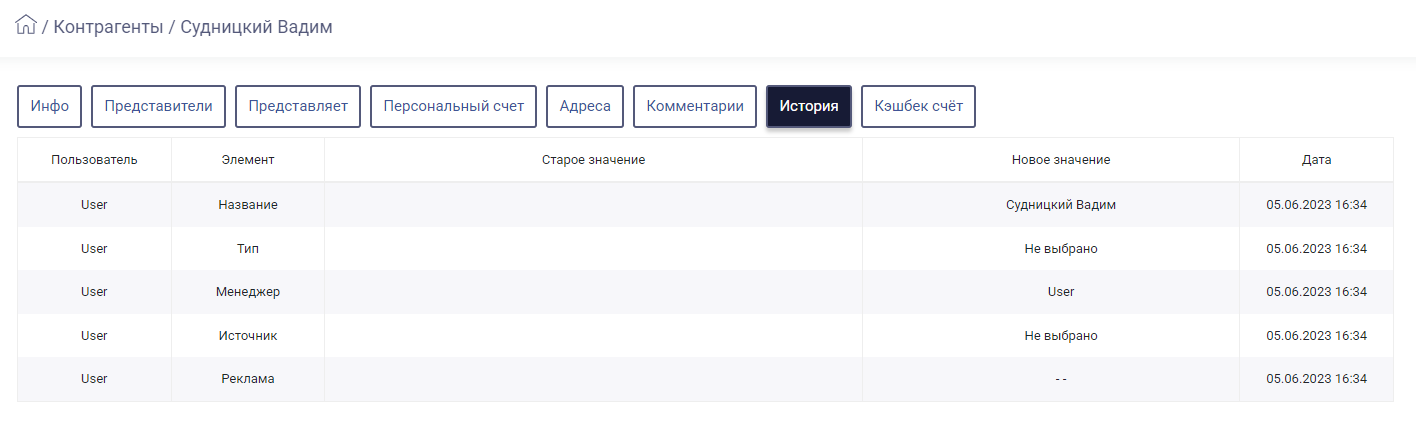Select the Название element cell

click(248, 205)
